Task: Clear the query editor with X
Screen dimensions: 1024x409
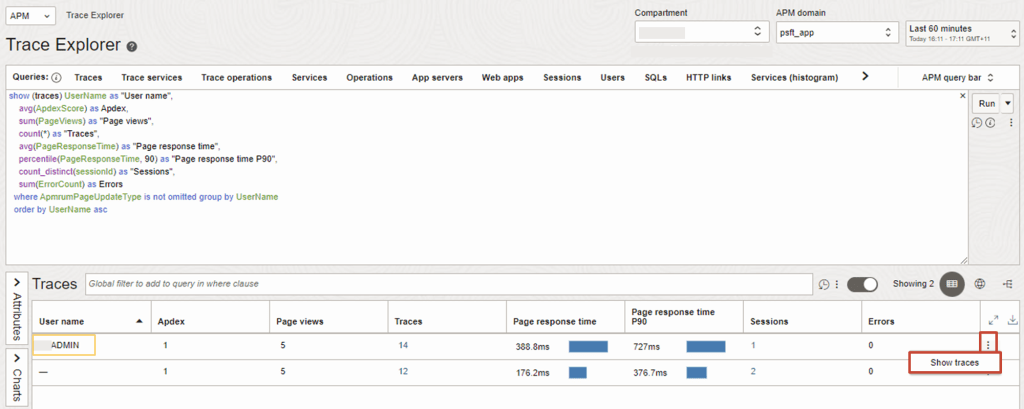Action: pyautogui.click(x=962, y=97)
